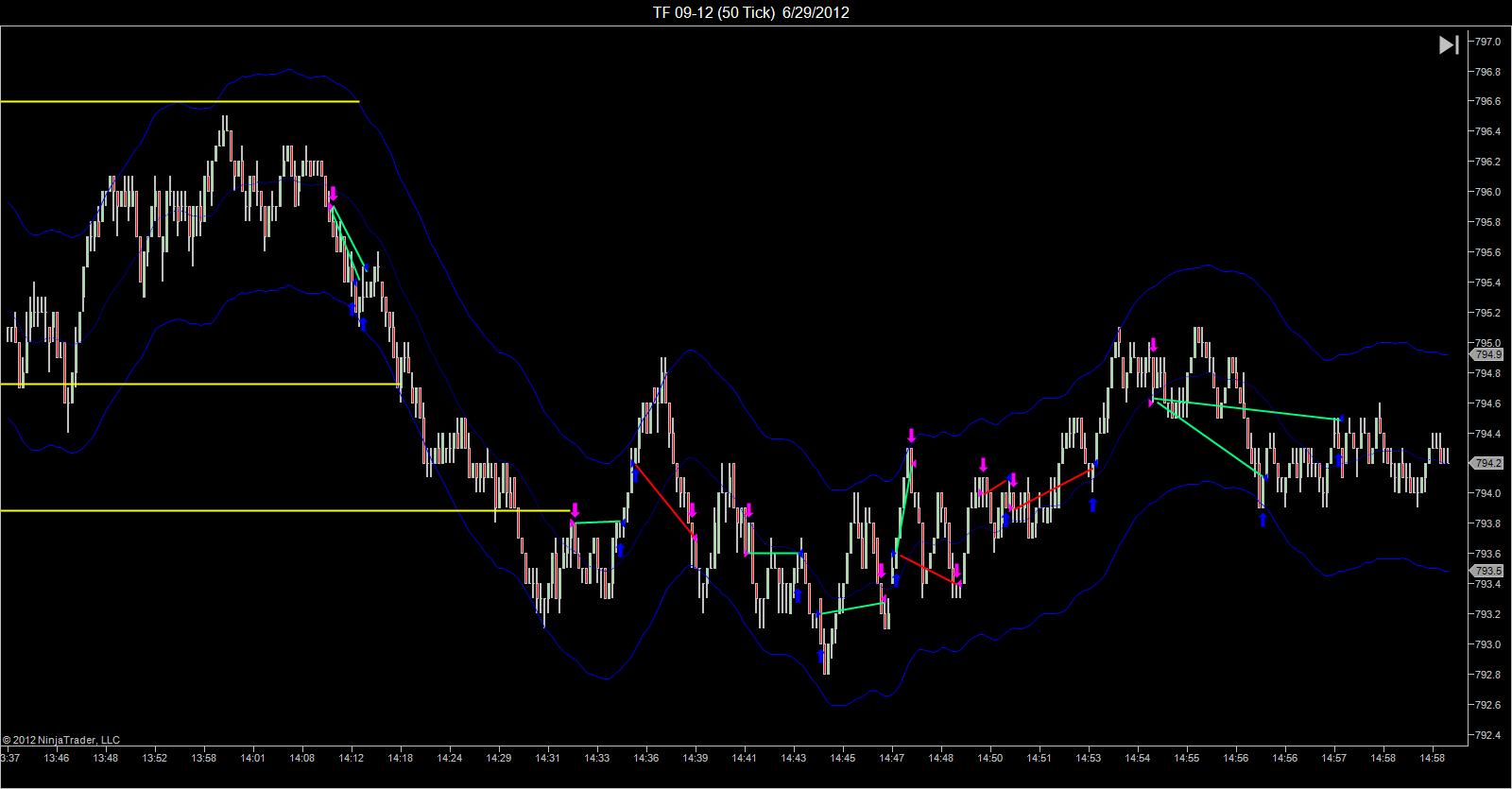
Task: Select the yellow horizontal line near 794.7
Action: 199,385
